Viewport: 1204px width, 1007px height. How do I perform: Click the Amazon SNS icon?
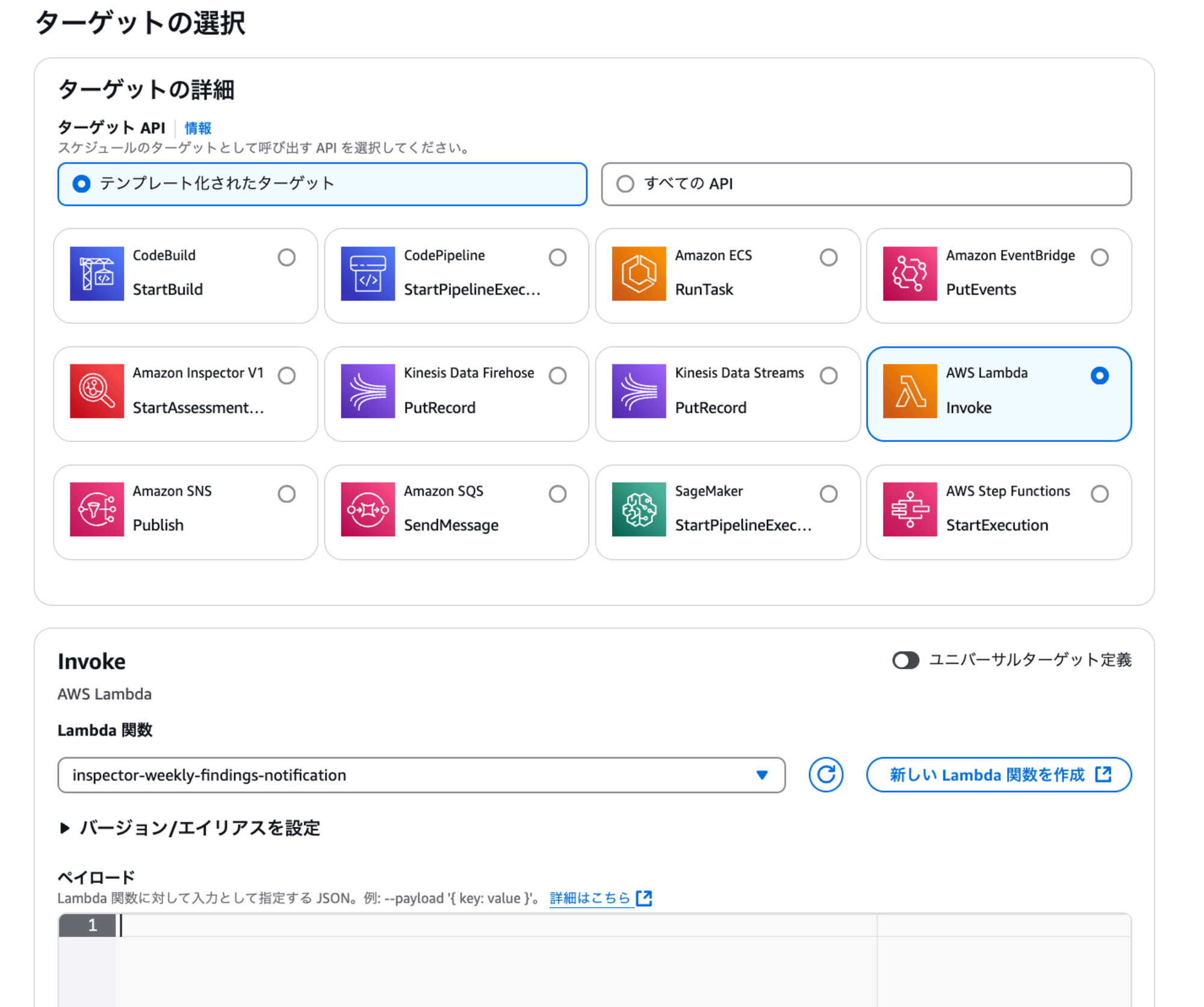96,509
